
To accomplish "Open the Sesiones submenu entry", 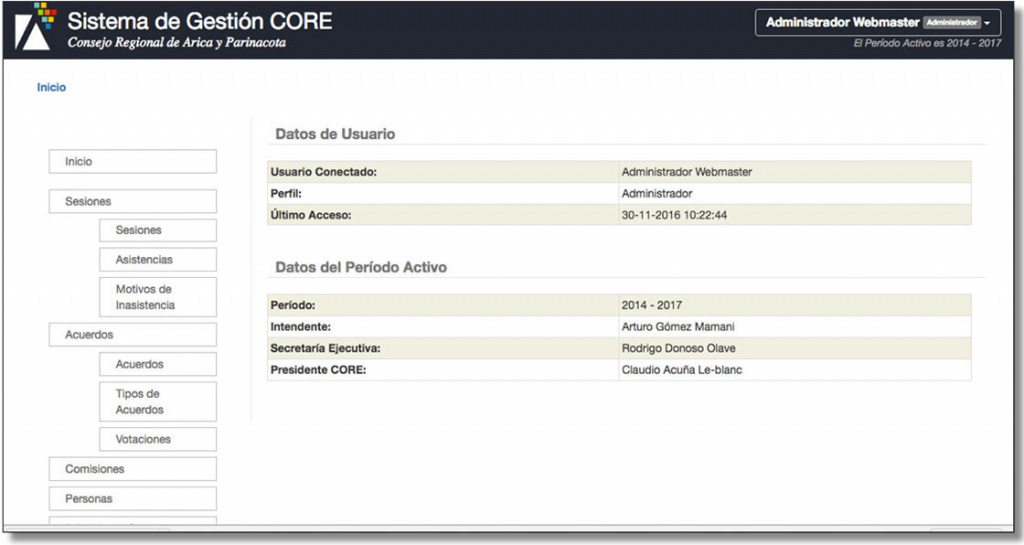I will point(158,231).
